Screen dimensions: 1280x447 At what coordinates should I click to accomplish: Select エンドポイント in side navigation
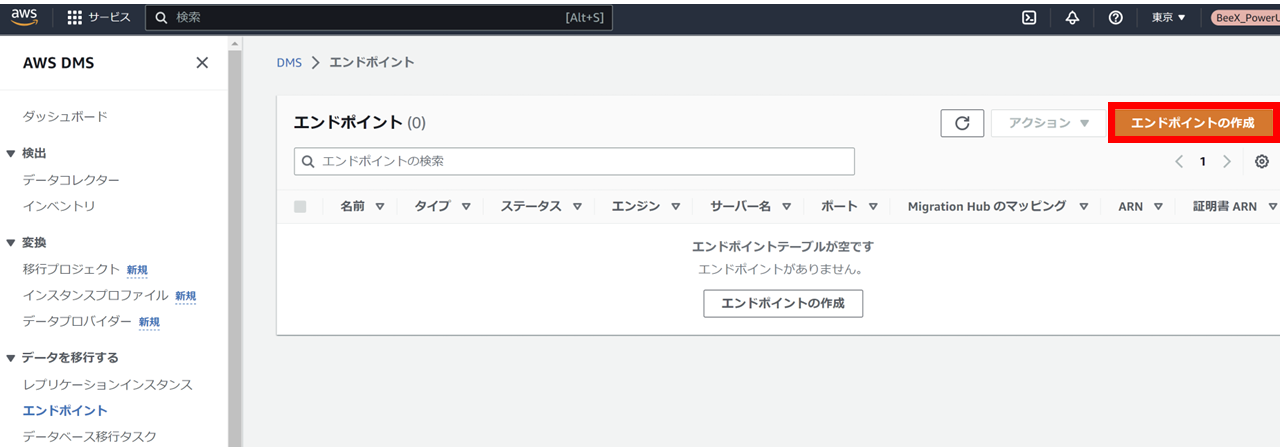tap(65, 411)
